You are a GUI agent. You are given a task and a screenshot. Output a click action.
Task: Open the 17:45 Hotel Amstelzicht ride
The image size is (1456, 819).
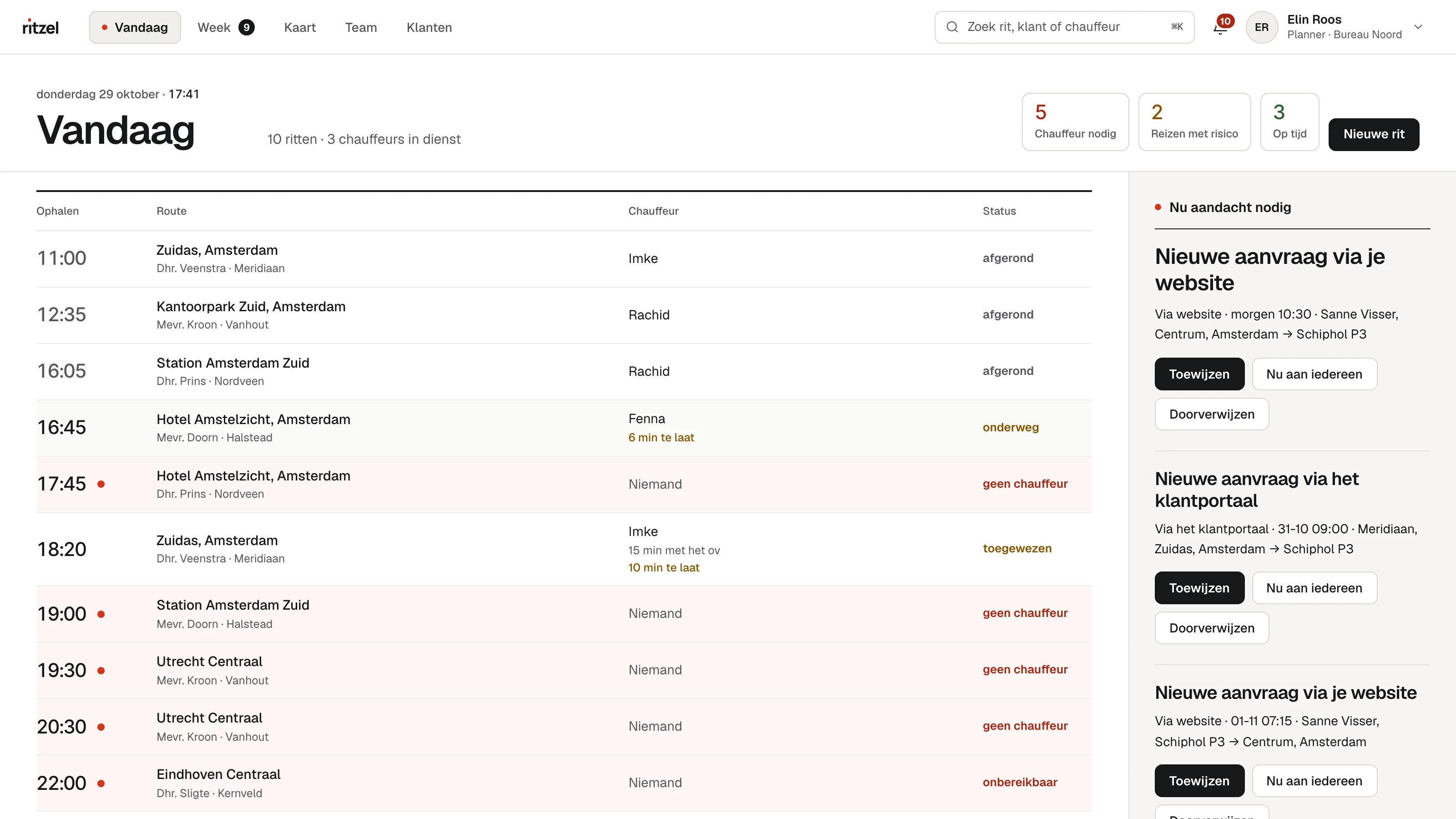[x=564, y=485]
